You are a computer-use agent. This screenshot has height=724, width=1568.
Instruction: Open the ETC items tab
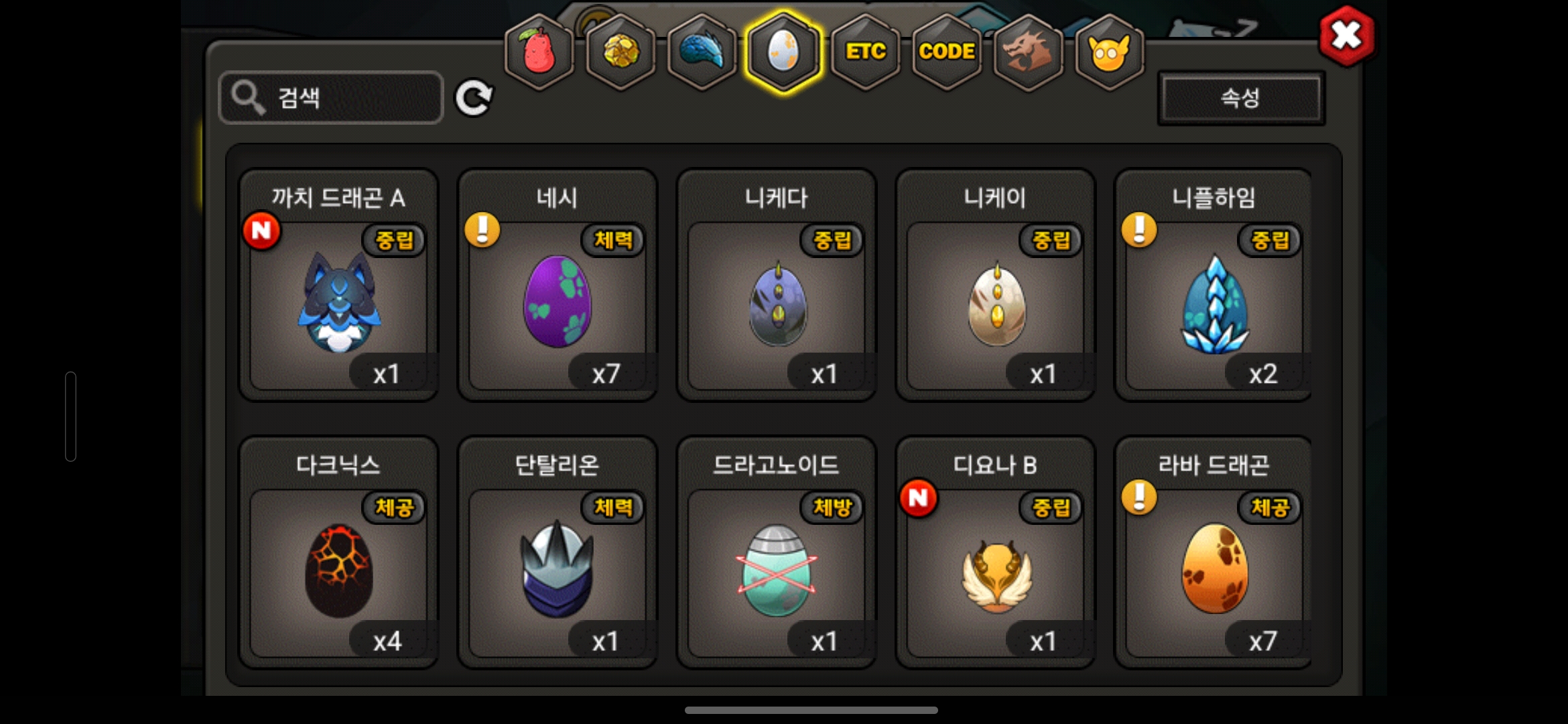click(x=866, y=52)
